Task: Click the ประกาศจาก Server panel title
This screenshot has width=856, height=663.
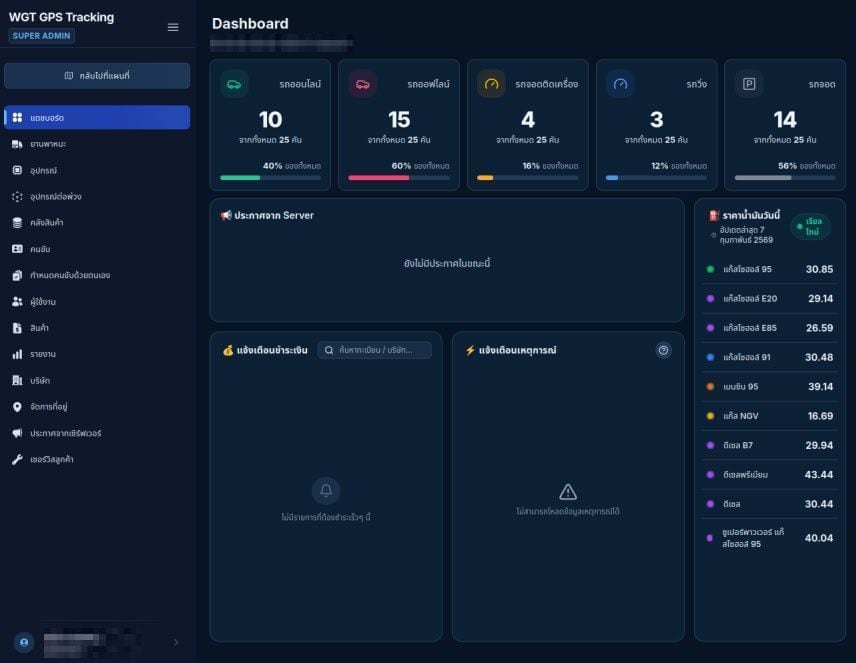Action: tap(267, 215)
